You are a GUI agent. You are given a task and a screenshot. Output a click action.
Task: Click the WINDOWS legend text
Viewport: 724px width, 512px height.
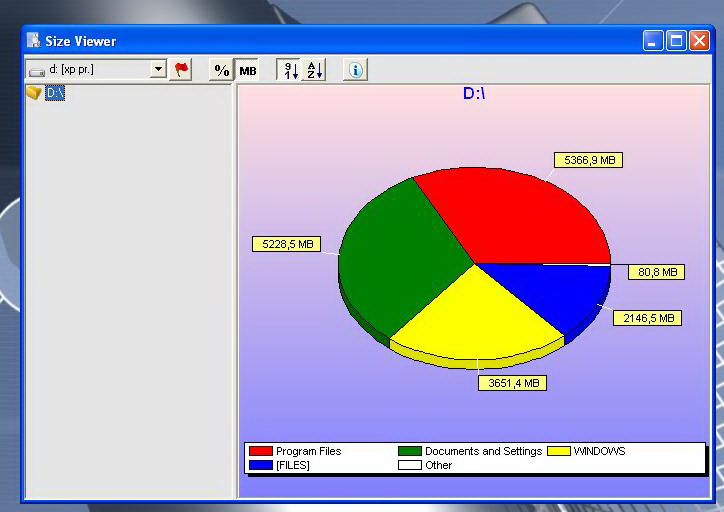pos(599,451)
